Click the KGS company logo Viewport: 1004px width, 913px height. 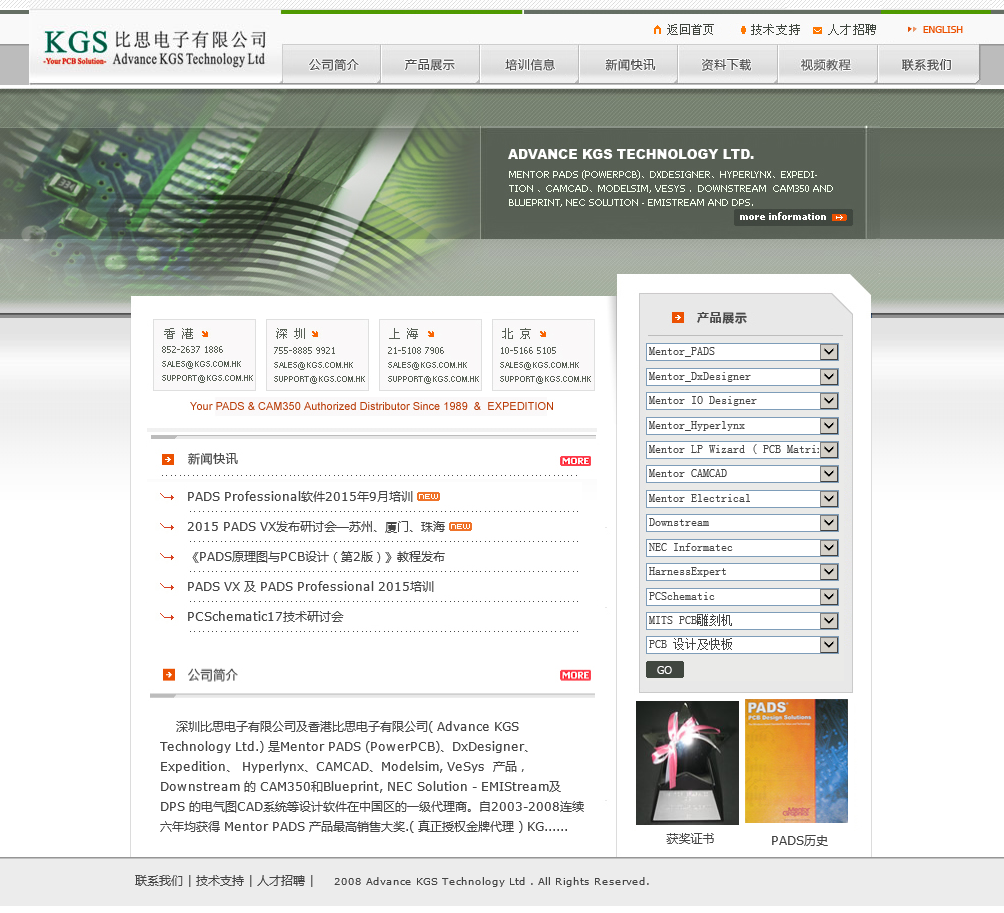click(154, 48)
